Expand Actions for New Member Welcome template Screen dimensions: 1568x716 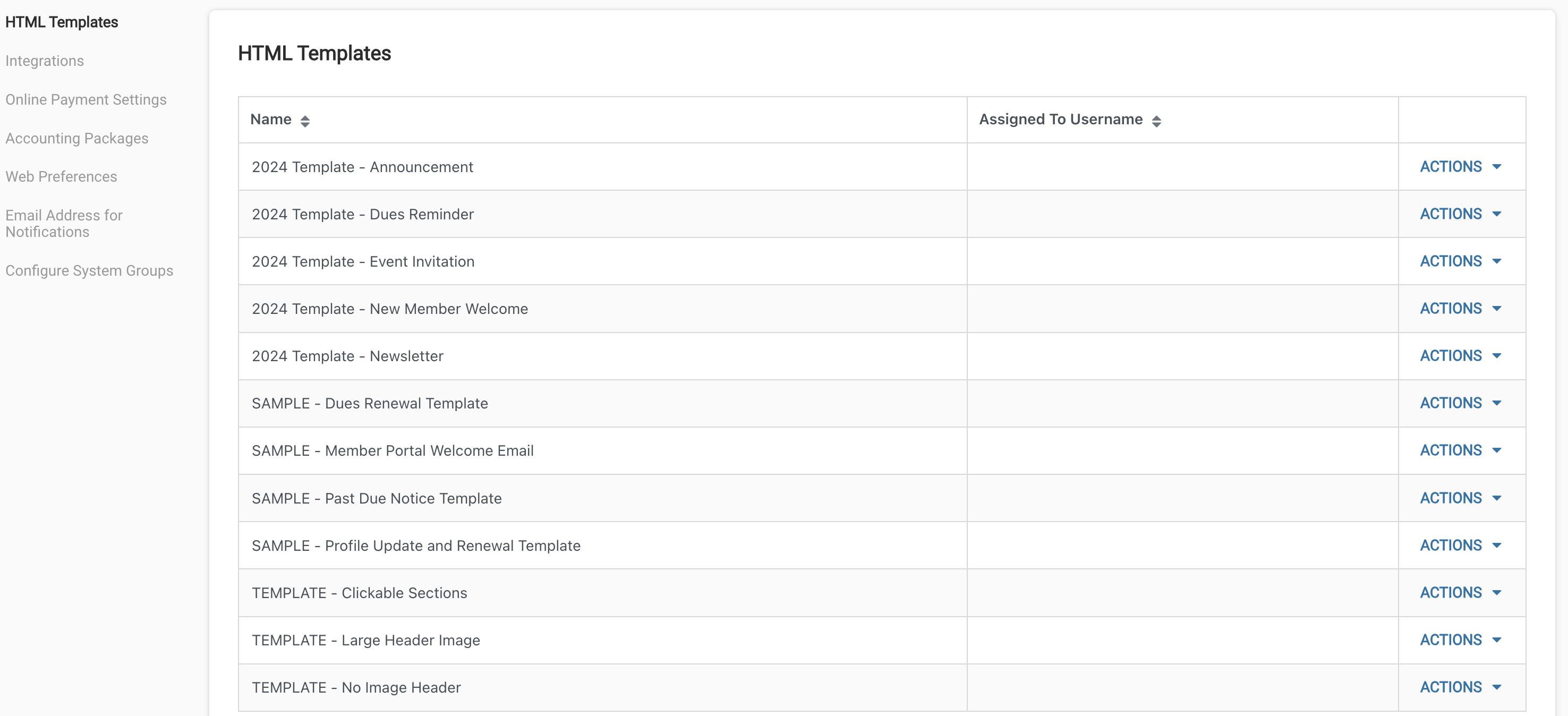point(1460,309)
